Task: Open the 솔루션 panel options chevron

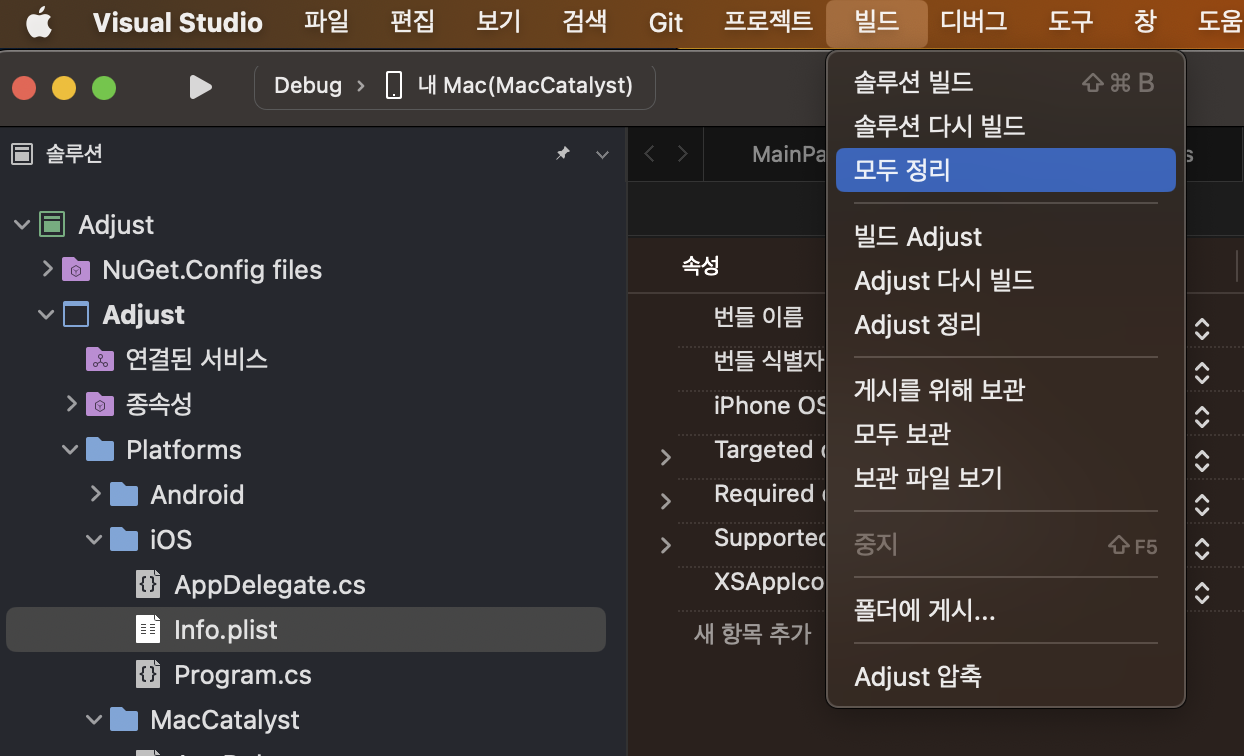Action: (x=602, y=154)
